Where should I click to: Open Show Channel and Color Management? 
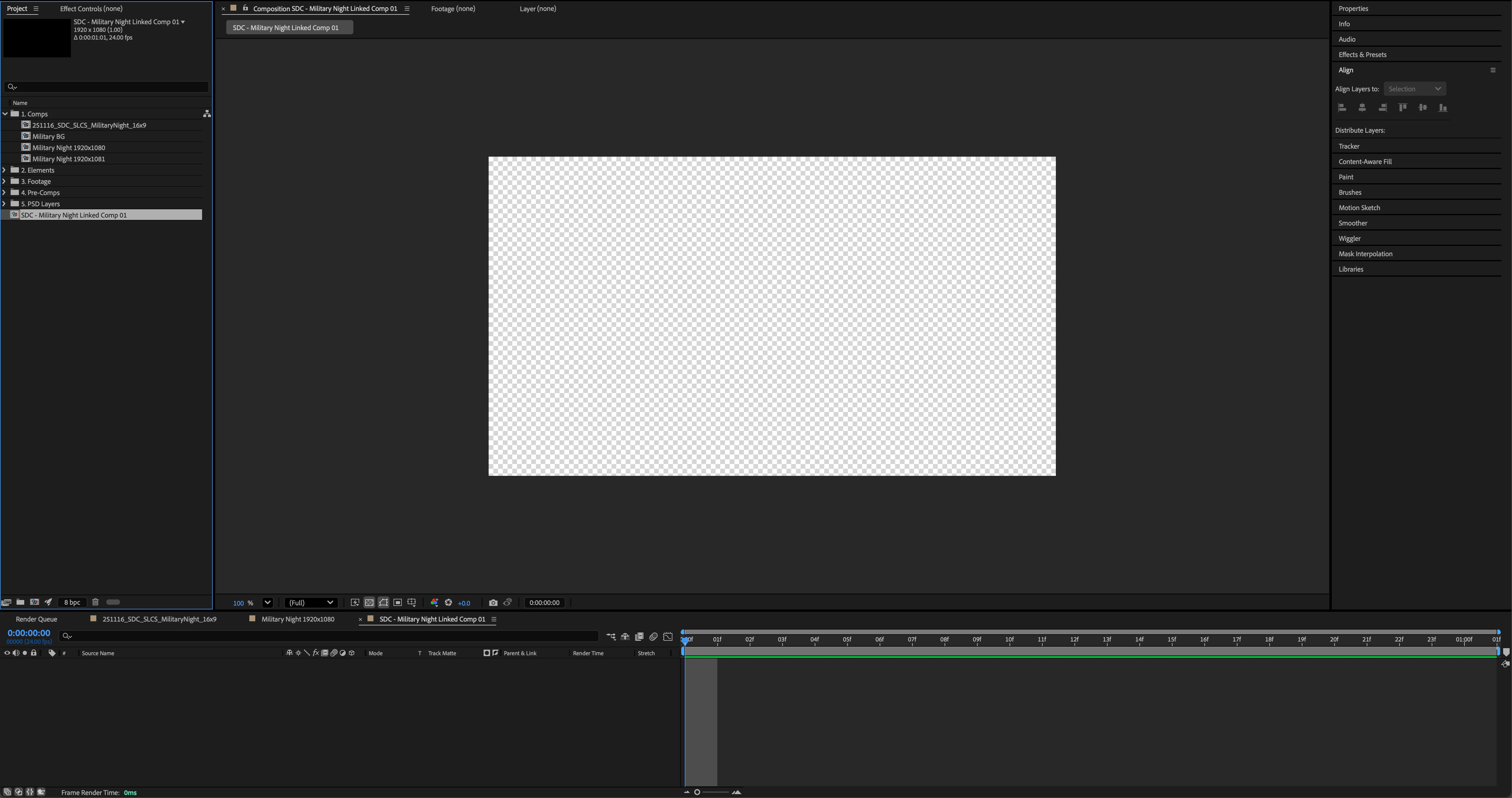pyautogui.click(x=434, y=602)
